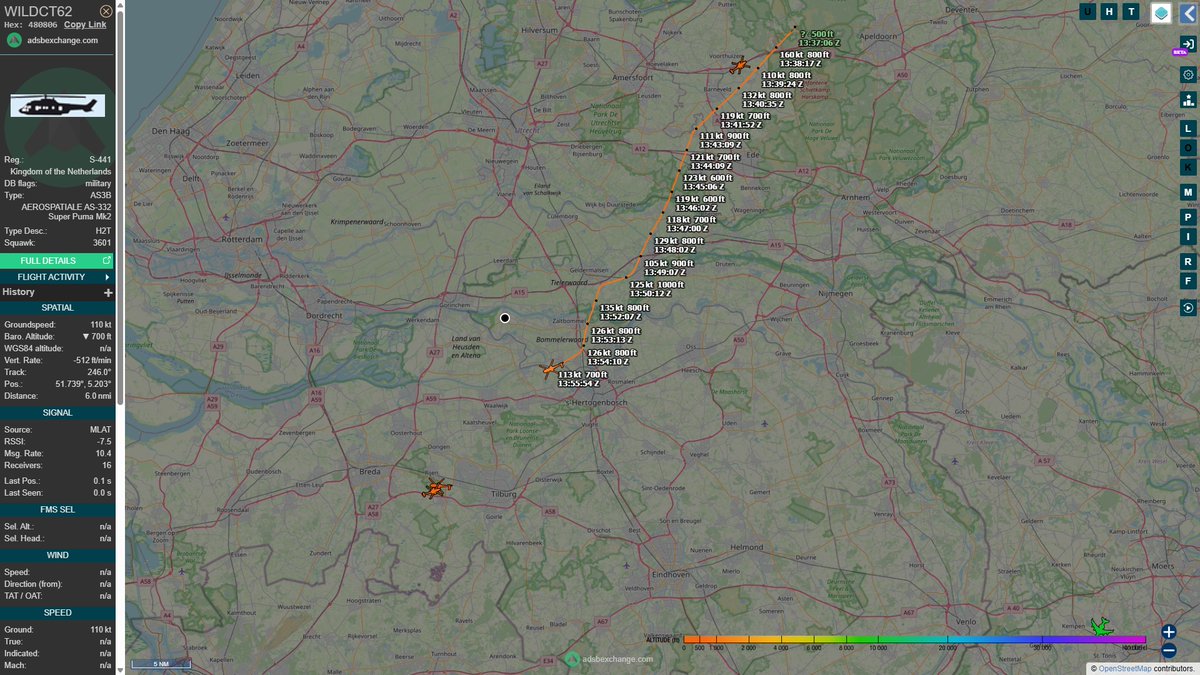Expand History with the plus icon
Image resolution: width=1200 pixels, height=675 pixels.
[108, 292]
